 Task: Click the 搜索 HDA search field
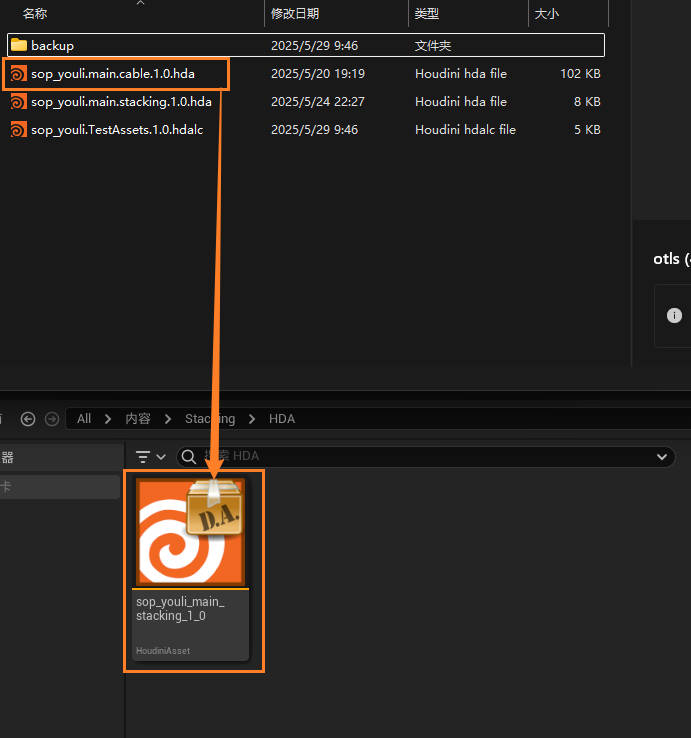(x=420, y=457)
